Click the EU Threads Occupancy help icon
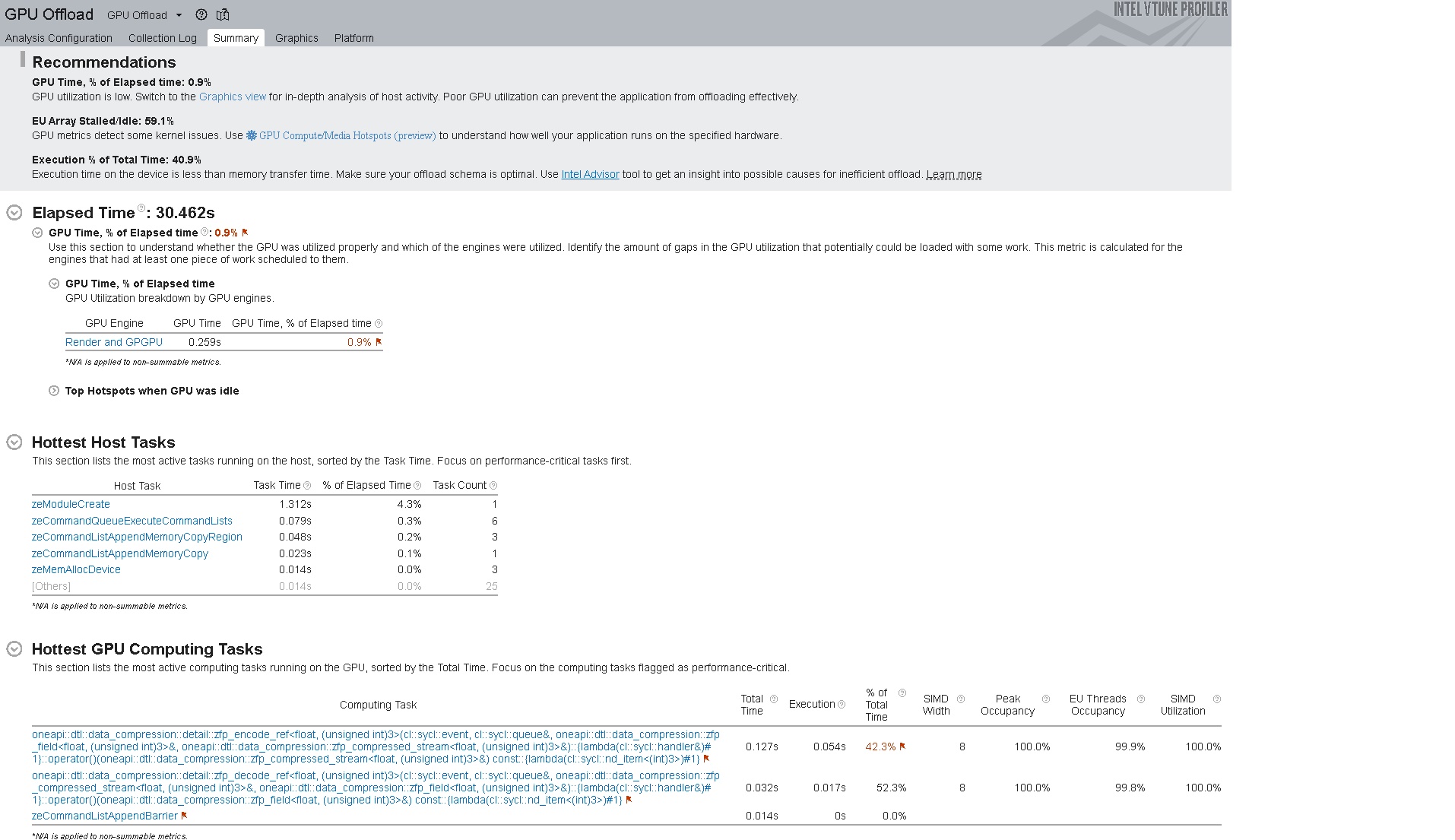The height and width of the screenshot is (840, 1455). click(x=1141, y=699)
